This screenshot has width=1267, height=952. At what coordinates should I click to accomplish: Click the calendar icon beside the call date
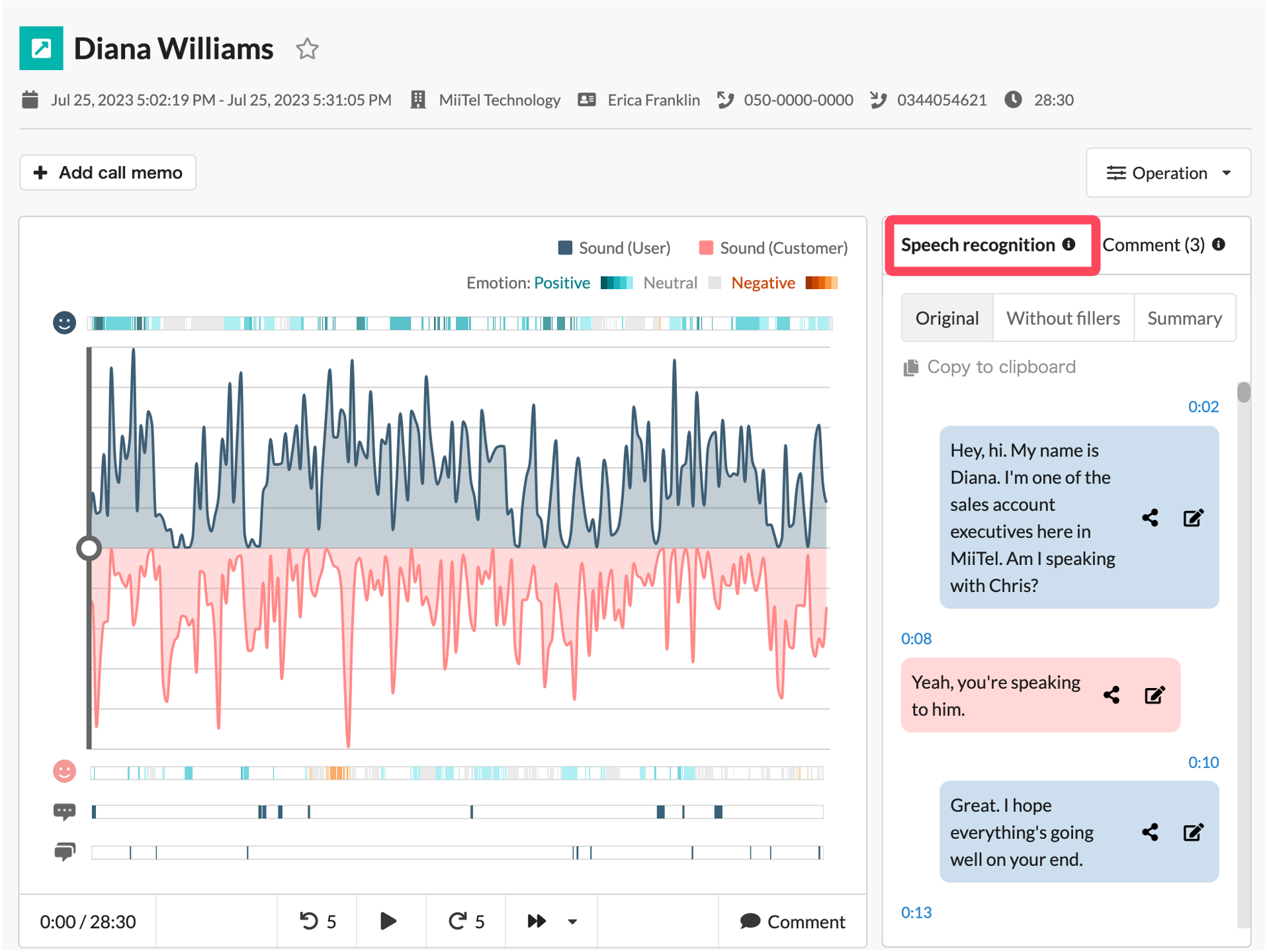point(30,100)
